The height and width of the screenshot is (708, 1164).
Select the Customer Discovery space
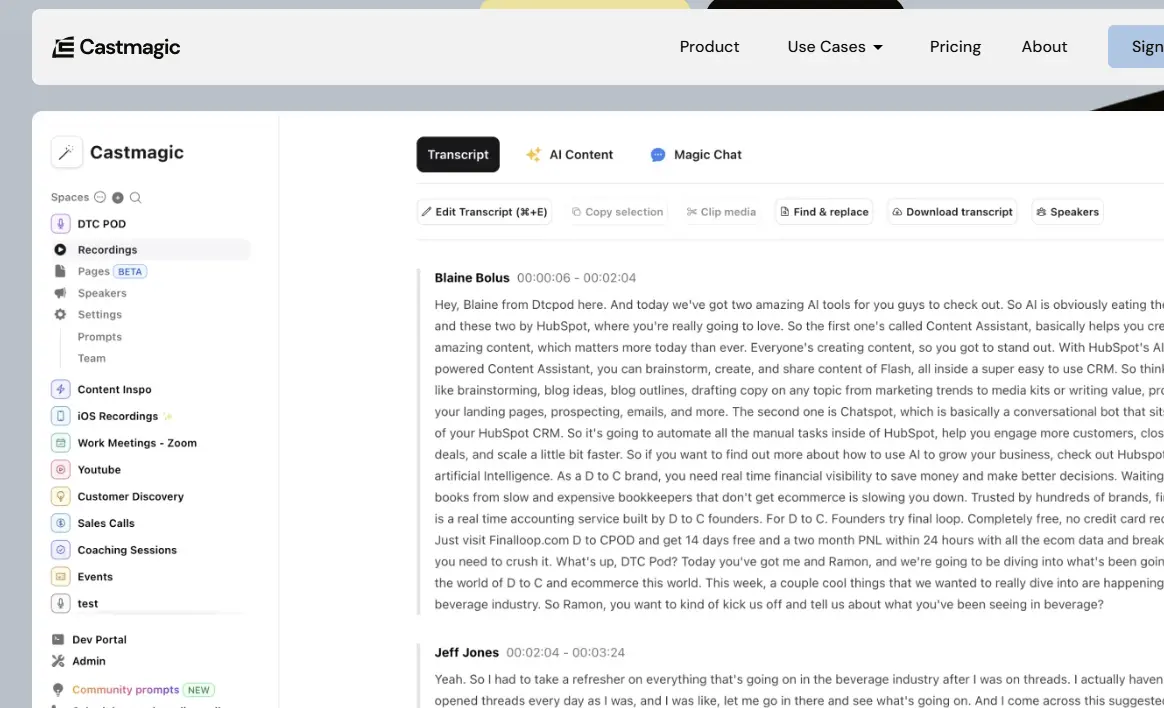click(117, 496)
